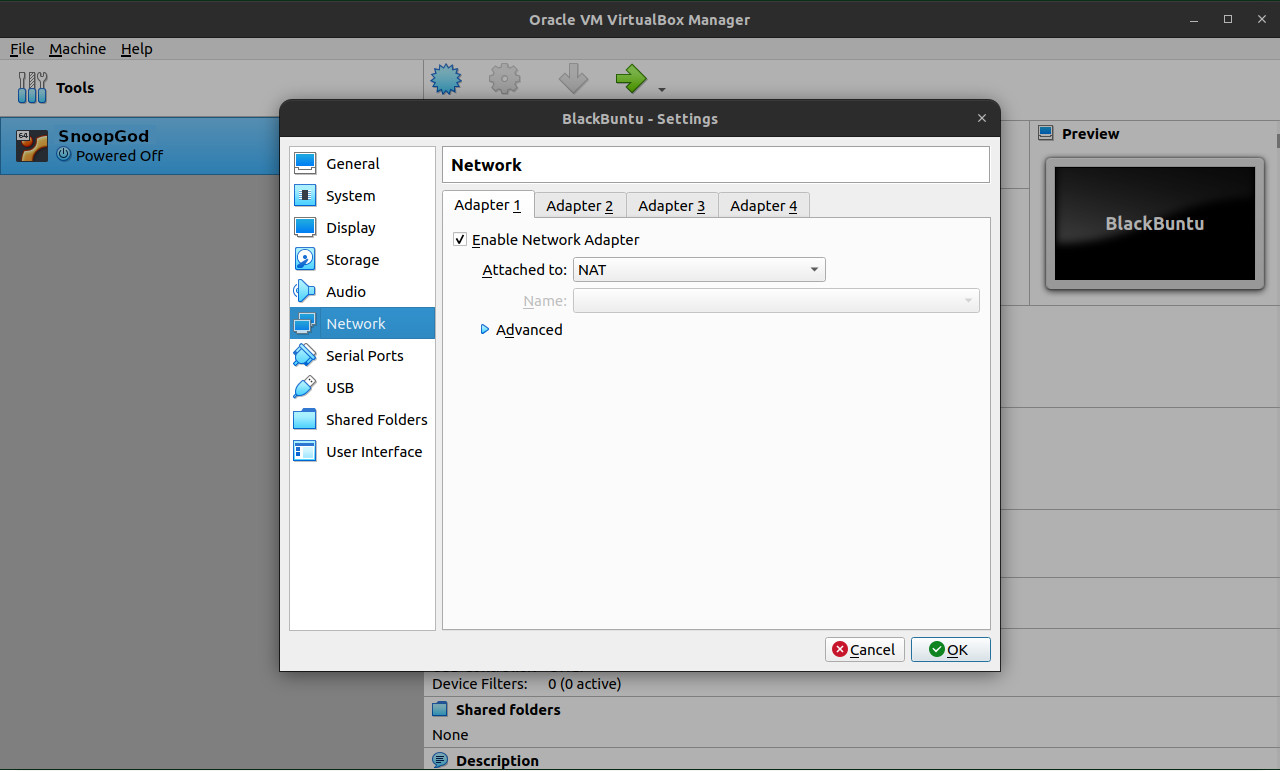
Task: Expand the Advanced network options
Action: [521, 330]
